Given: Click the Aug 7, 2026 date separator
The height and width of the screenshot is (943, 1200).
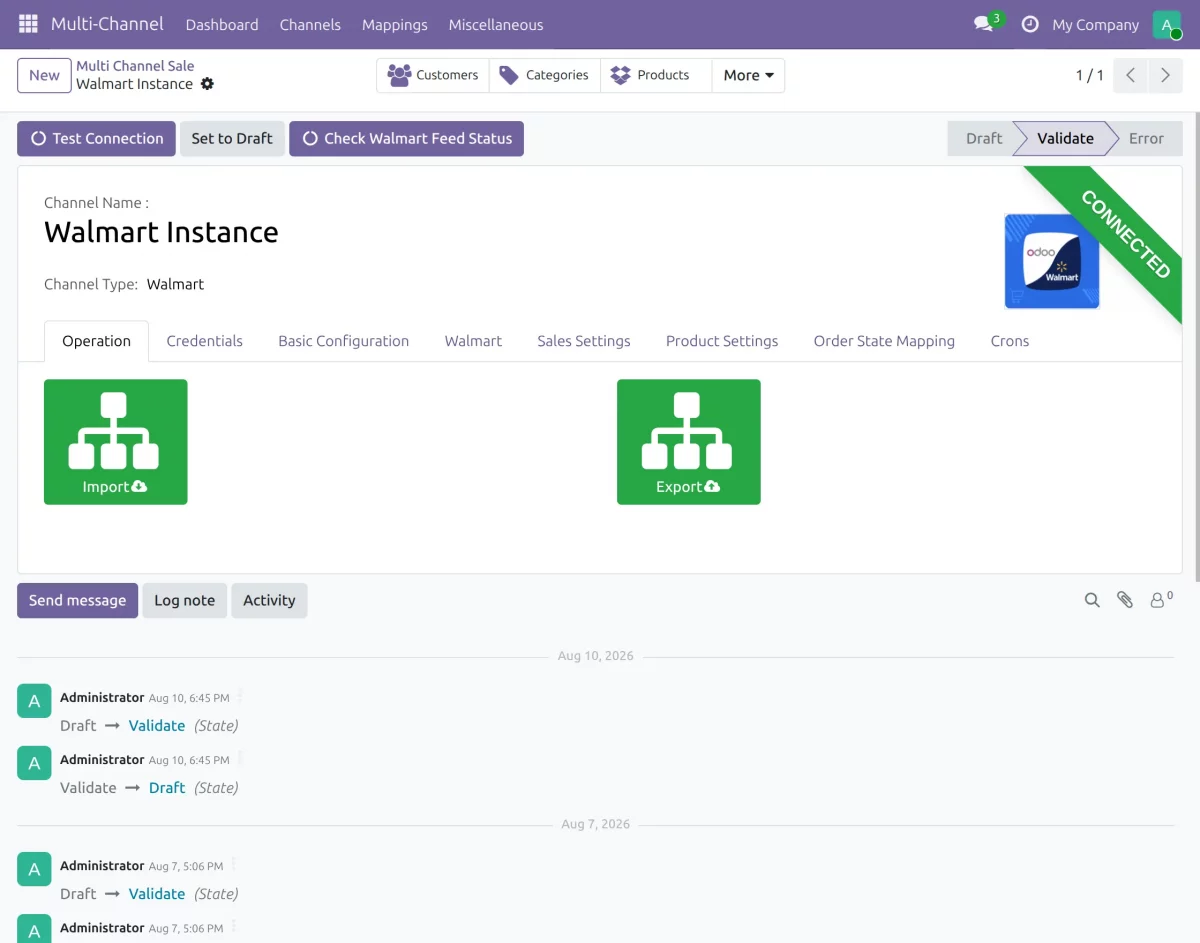Looking at the screenshot, I should point(595,824).
